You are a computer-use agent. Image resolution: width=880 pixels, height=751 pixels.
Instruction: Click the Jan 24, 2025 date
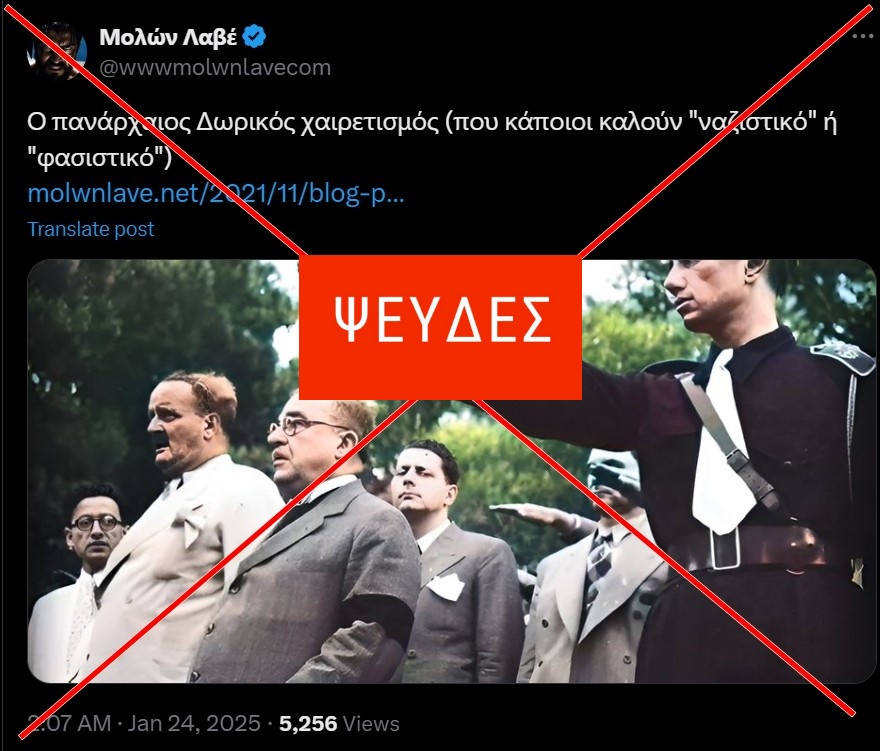click(194, 723)
